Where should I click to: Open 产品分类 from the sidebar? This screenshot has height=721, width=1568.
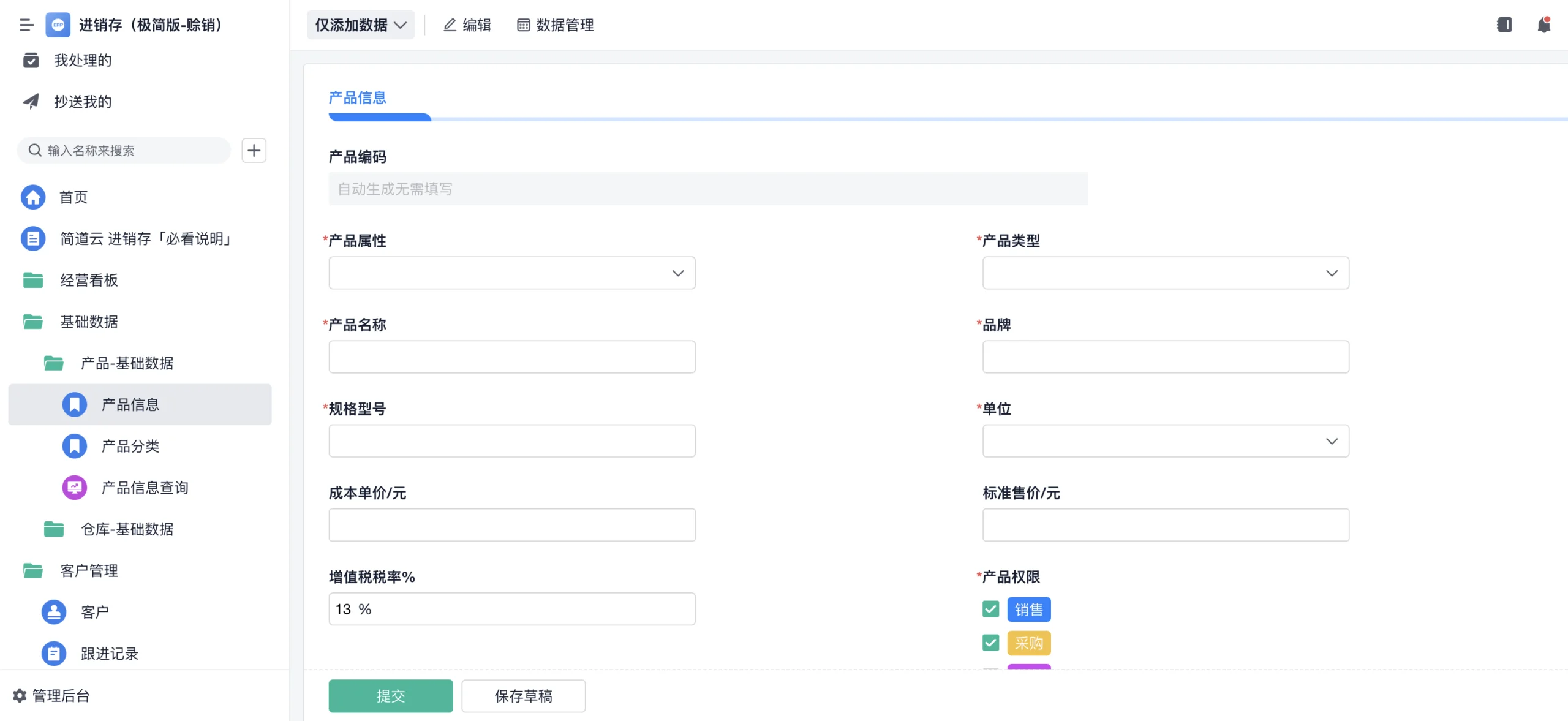pos(130,446)
